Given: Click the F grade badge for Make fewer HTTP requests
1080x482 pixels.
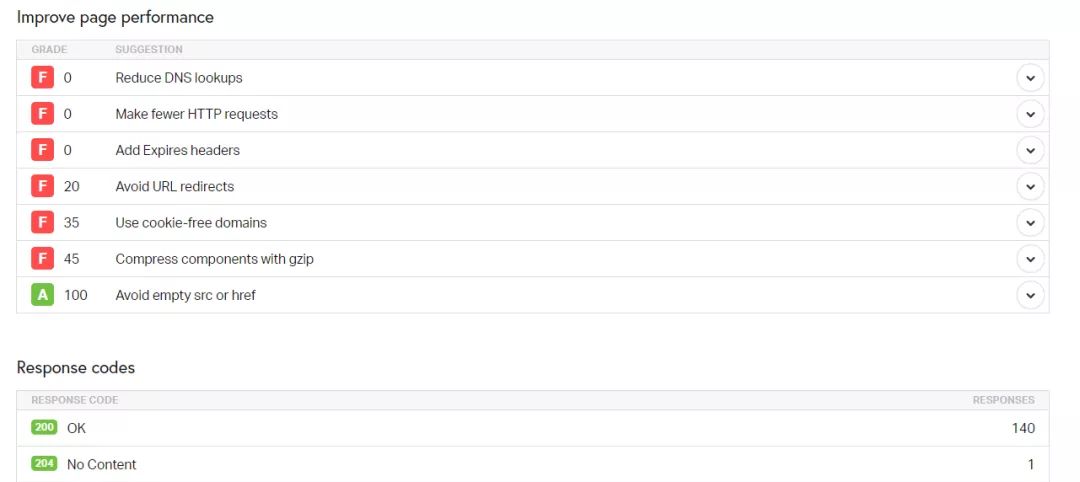Looking at the screenshot, I should (x=42, y=114).
